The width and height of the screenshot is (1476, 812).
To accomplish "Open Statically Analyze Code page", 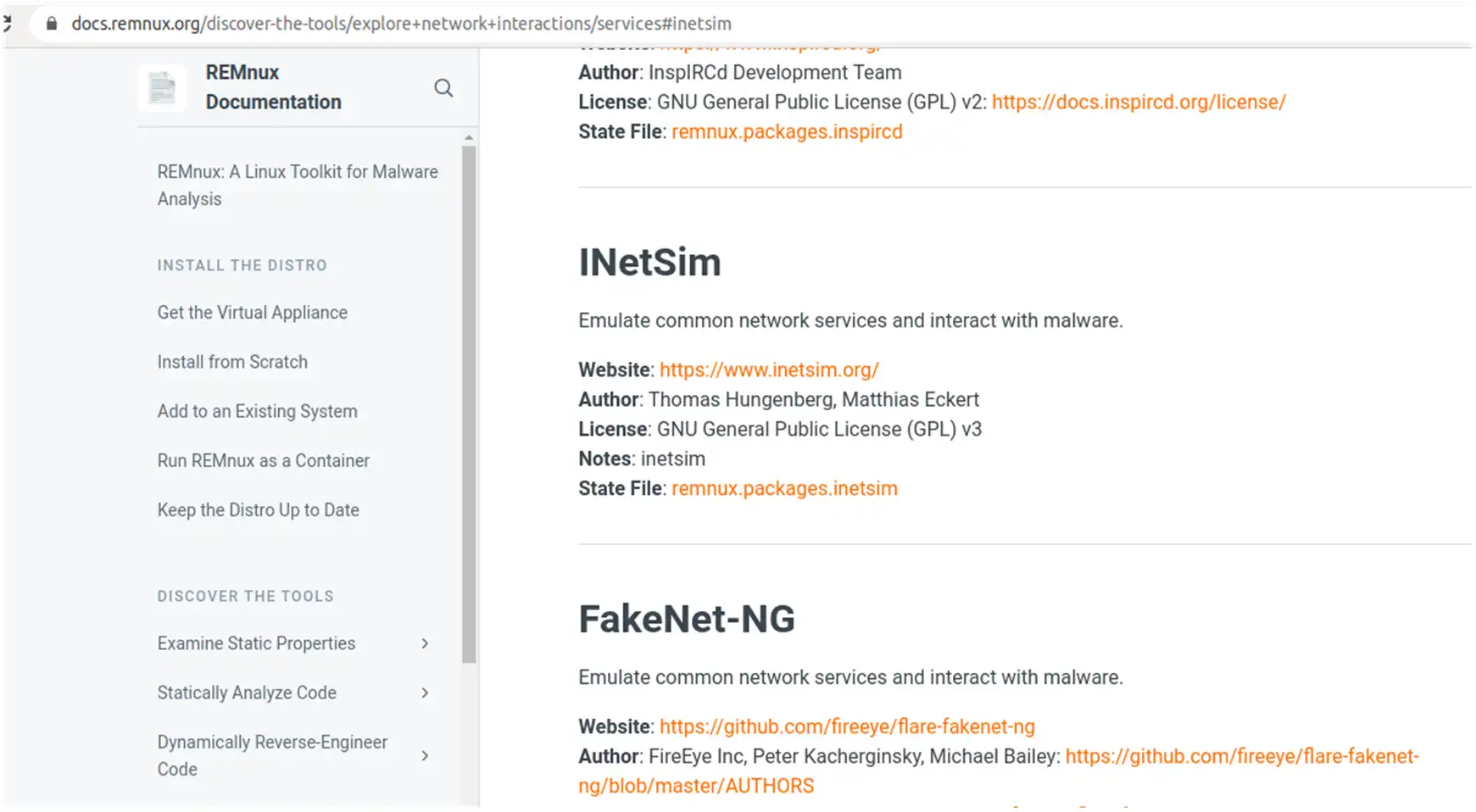I will [x=247, y=693].
